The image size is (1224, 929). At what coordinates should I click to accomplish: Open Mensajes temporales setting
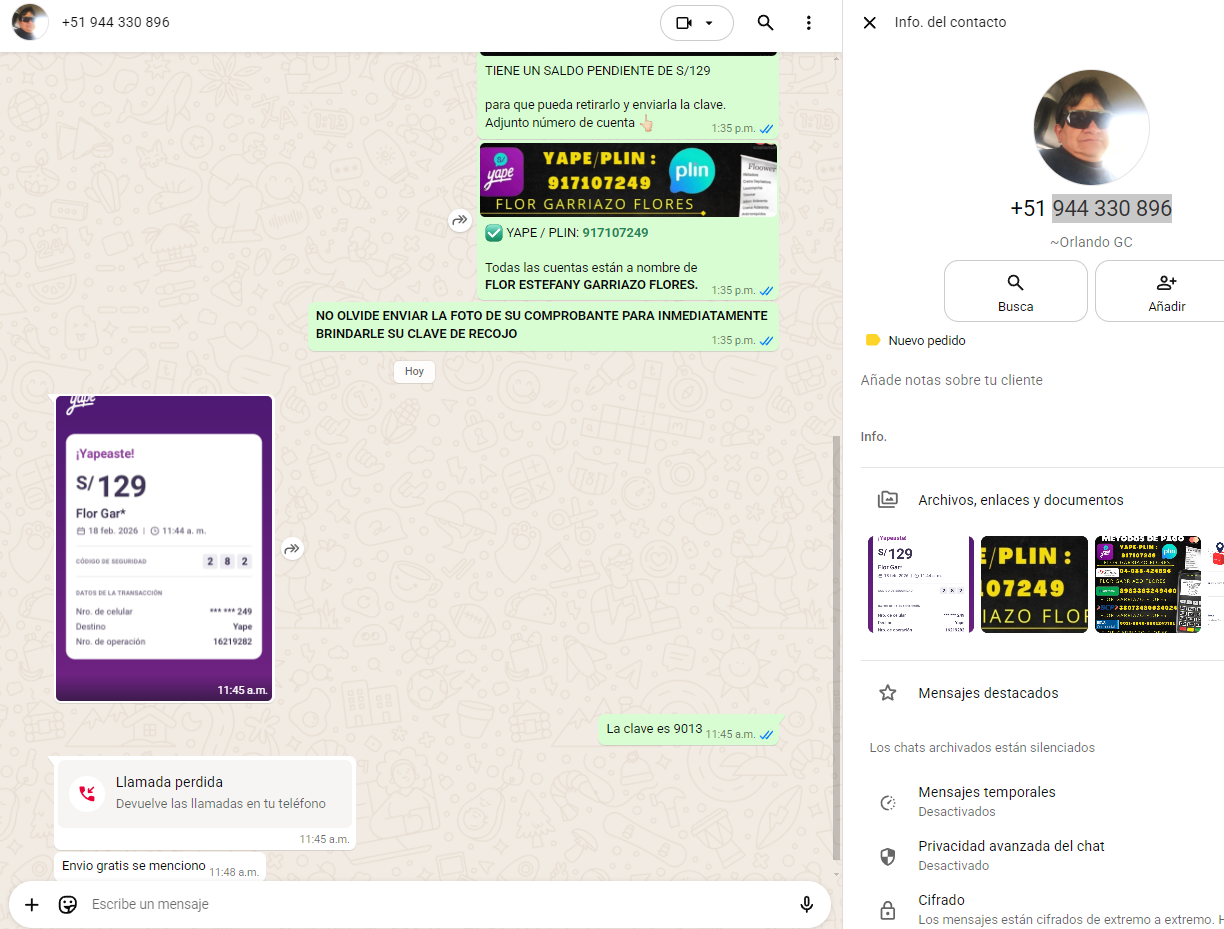[x=986, y=800]
